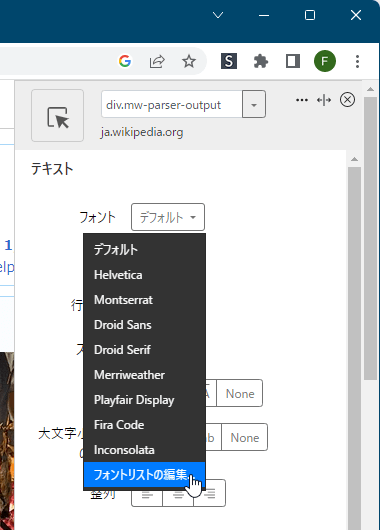Screen dimensions: 380x530
Task: Expand the selector dropdown arrow
Action: pyautogui.click(x=254, y=104)
